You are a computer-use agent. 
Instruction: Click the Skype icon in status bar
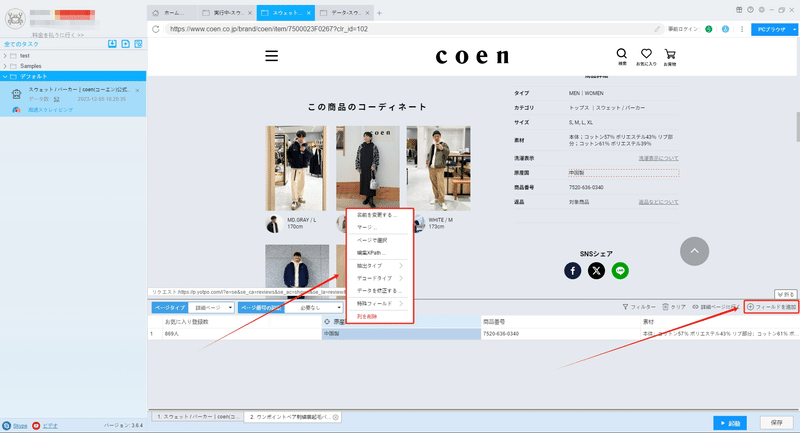point(7,425)
